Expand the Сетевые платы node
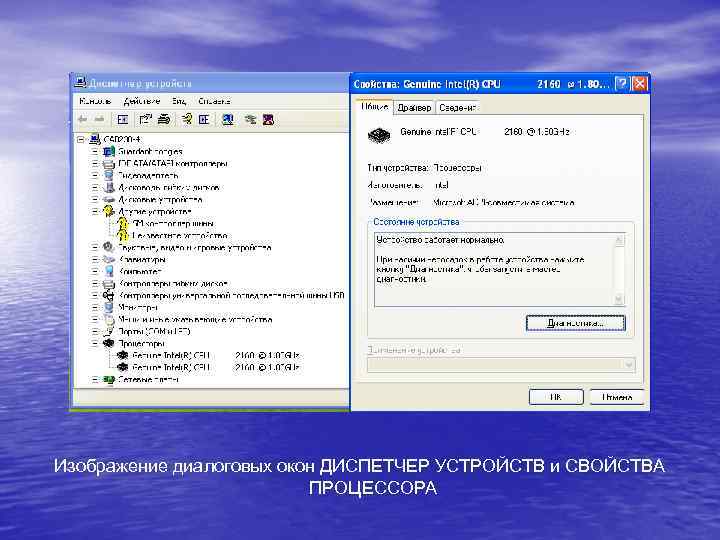 tap(95, 379)
